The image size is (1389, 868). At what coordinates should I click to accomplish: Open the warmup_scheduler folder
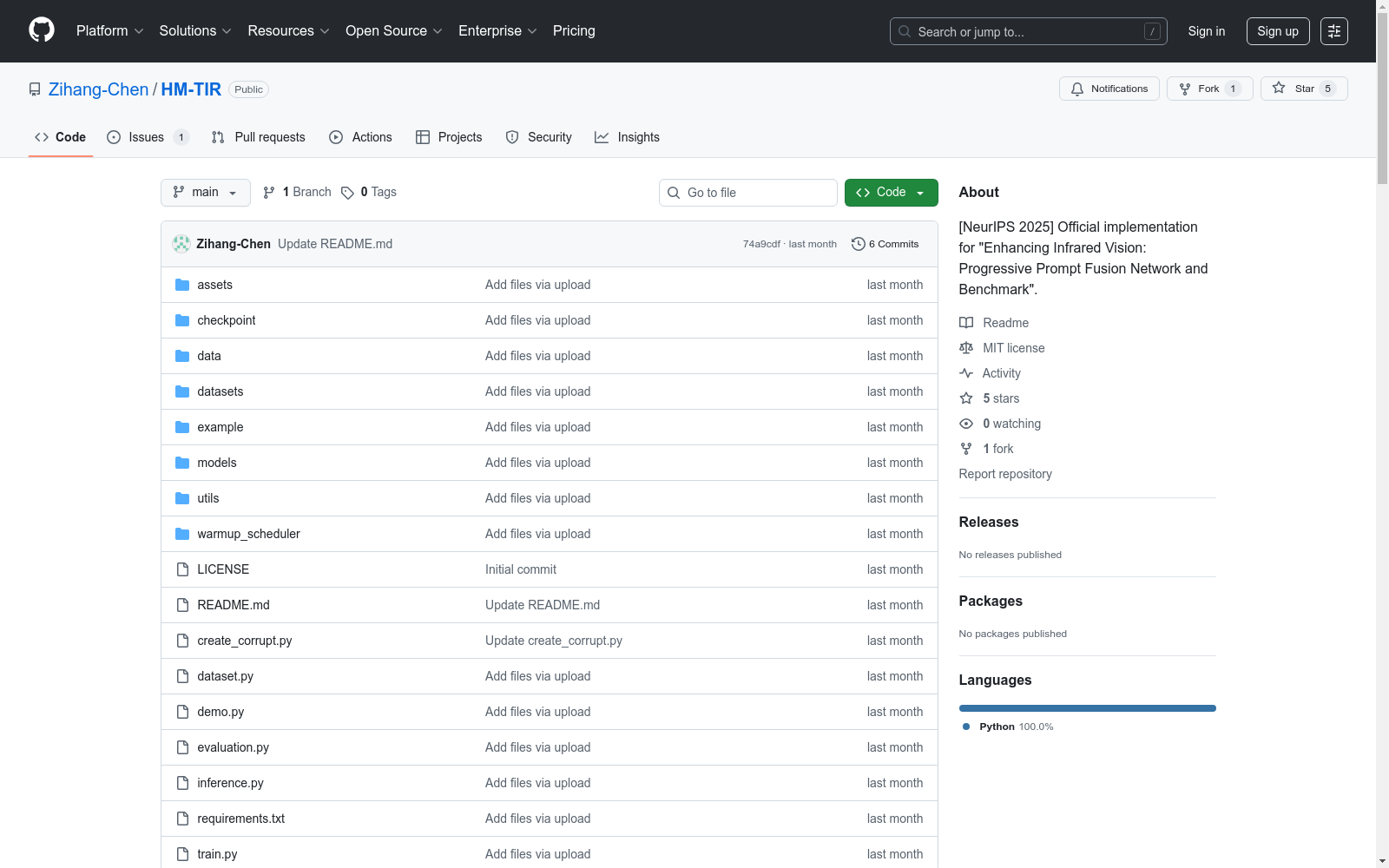[248, 534]
